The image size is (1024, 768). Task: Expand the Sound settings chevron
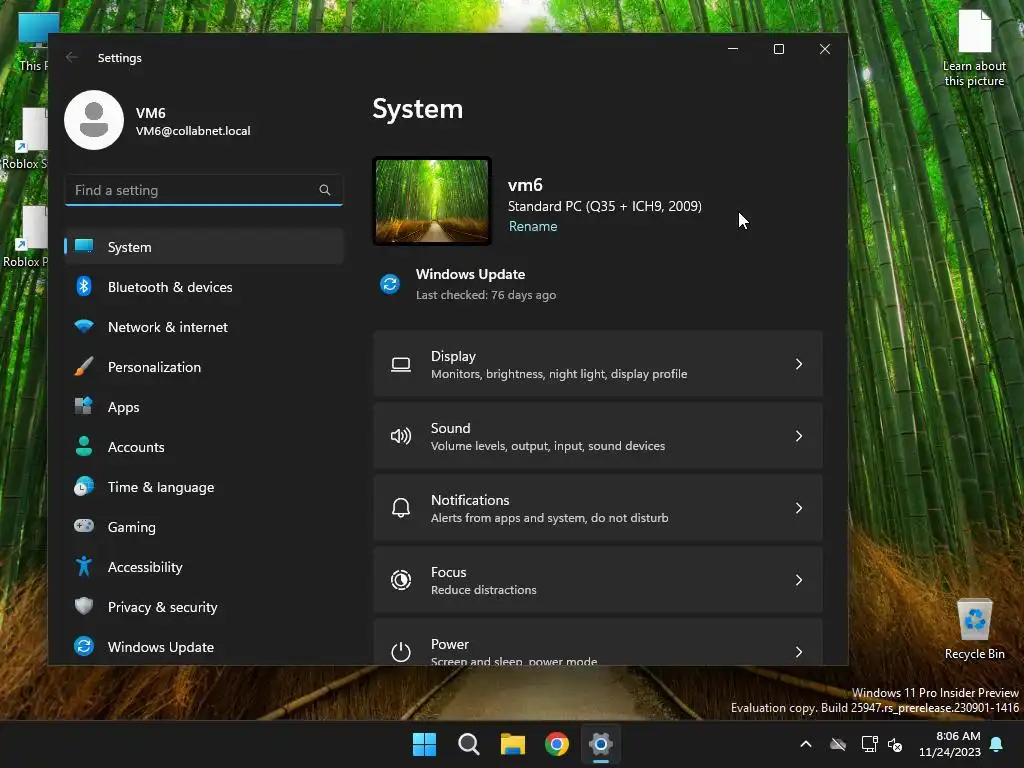(799, 436)
